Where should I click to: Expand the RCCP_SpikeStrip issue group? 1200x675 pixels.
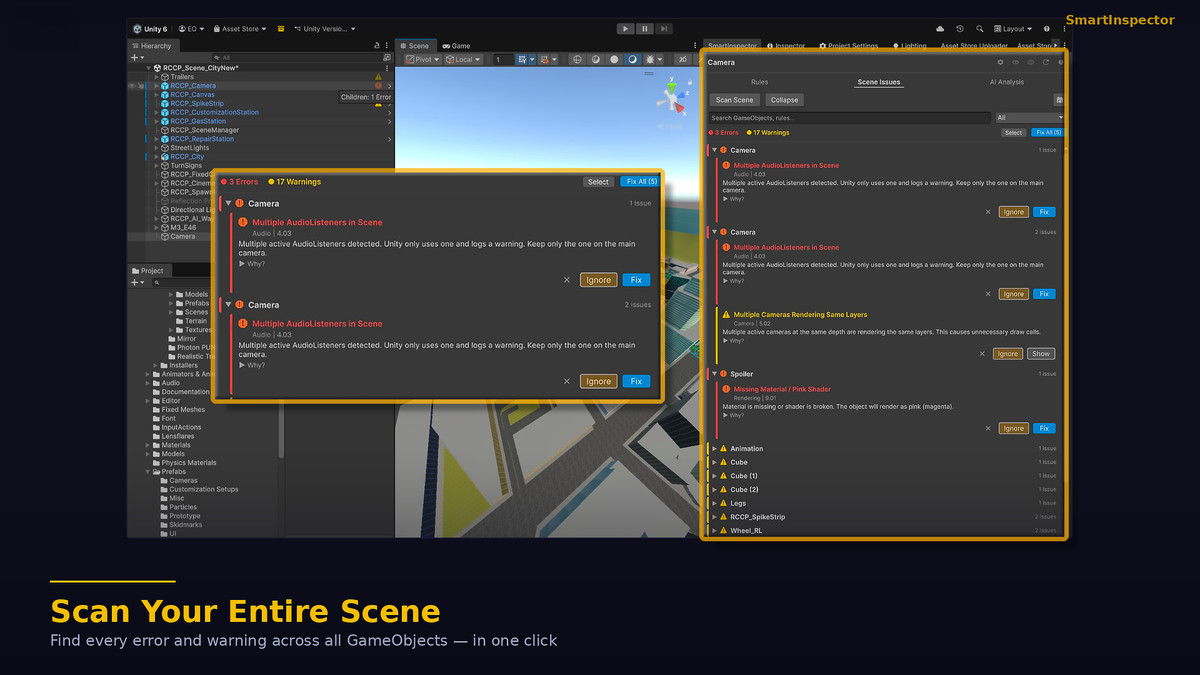(714, 517)
